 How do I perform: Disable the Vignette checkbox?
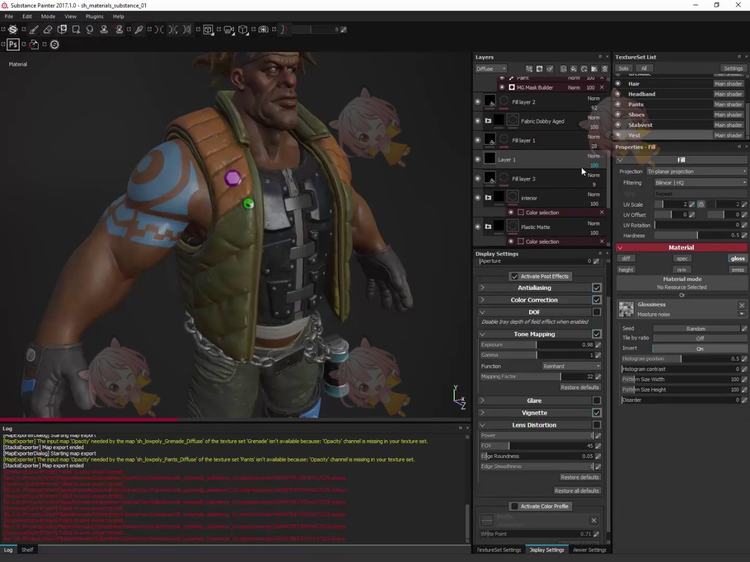(x=596, y=413)
